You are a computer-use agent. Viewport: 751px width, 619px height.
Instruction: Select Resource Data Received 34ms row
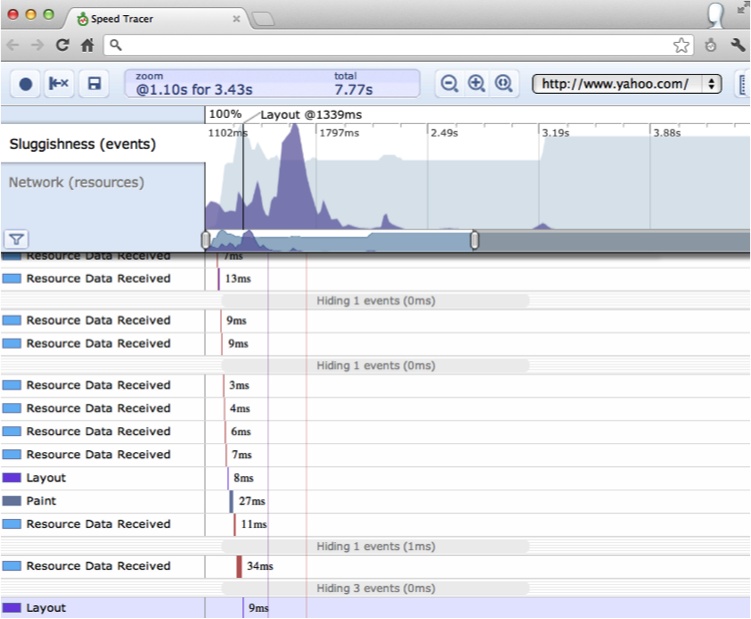376,566
